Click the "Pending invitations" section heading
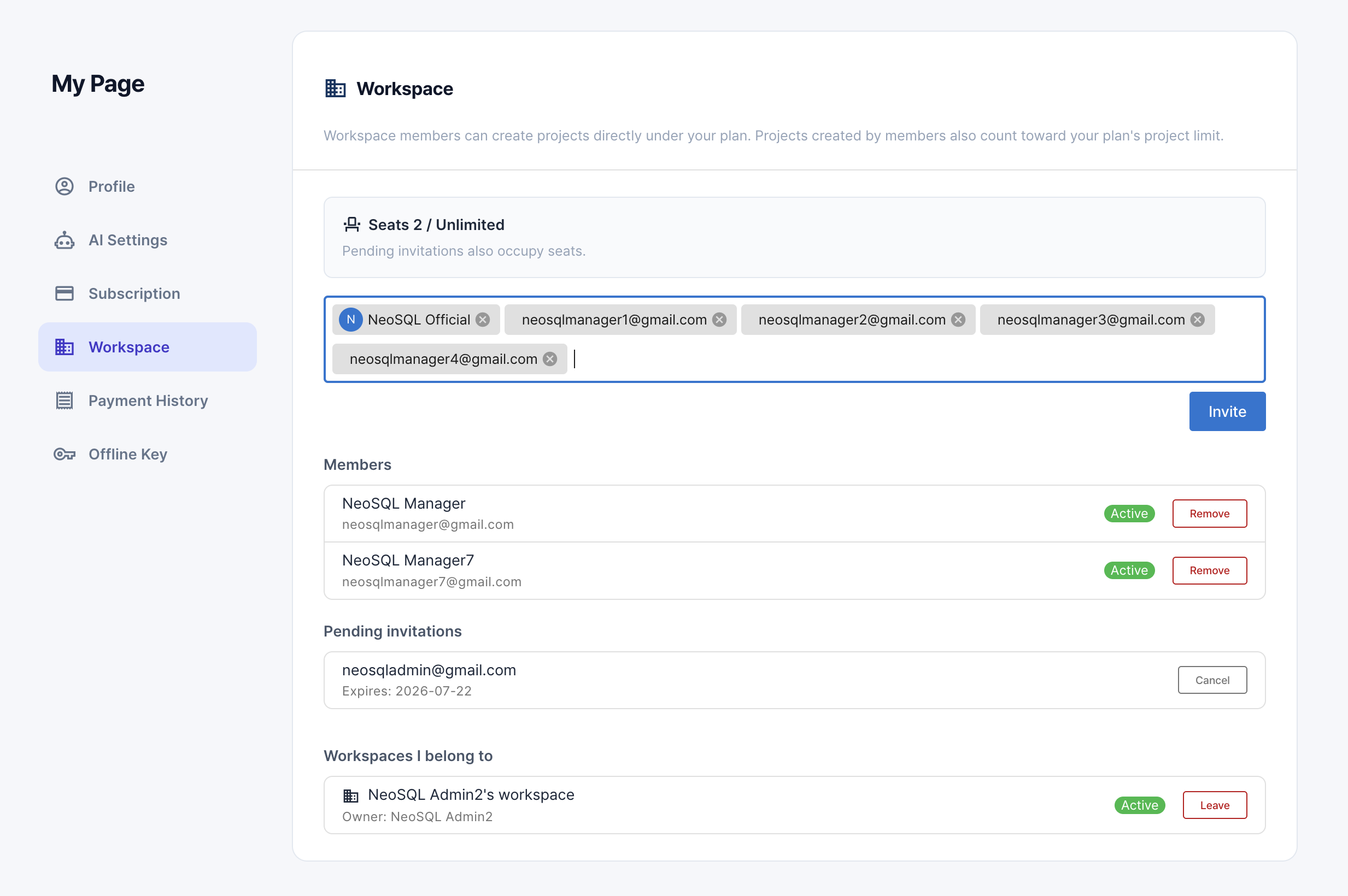 tap(392, 632)
